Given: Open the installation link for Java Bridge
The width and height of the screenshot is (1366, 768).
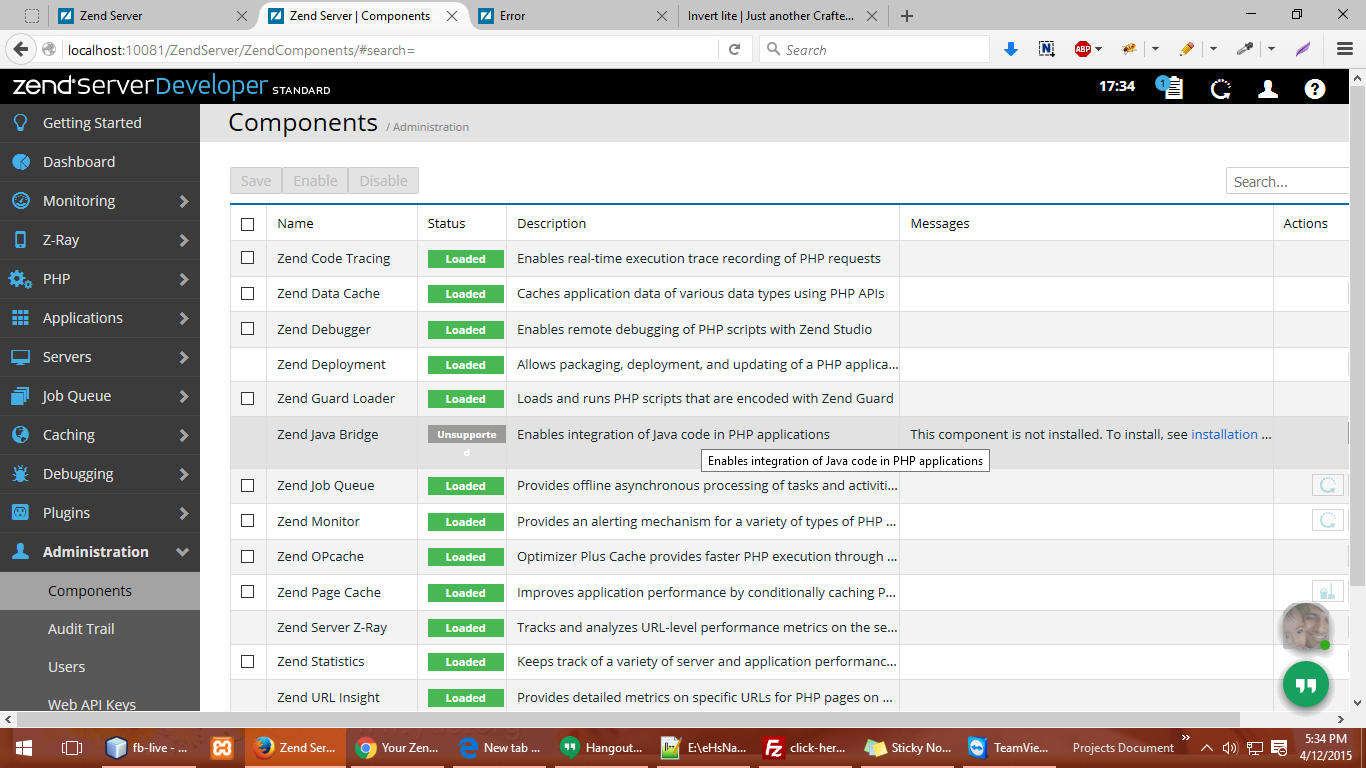Looking at the screenshot, I should 1224,434.
